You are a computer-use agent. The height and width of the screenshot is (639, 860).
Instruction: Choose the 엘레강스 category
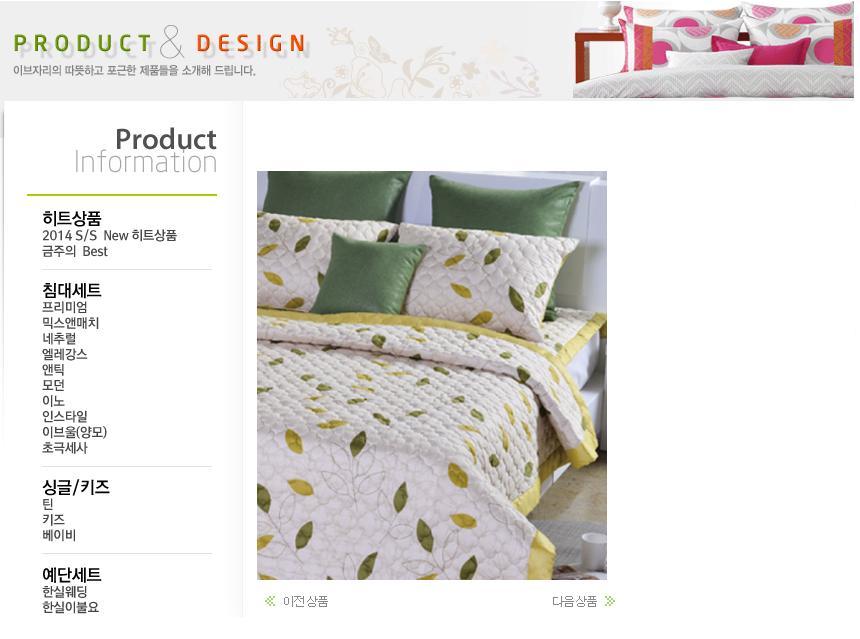pos(65,354)
